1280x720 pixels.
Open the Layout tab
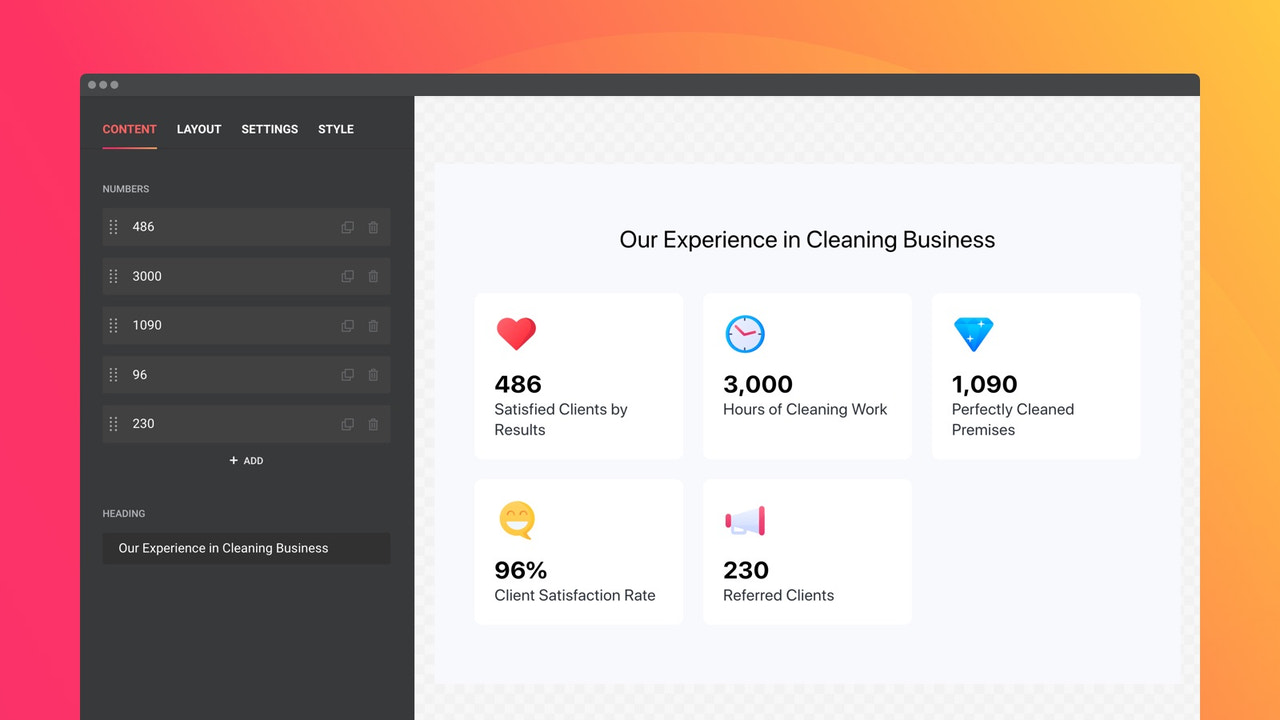pos(199,129)
